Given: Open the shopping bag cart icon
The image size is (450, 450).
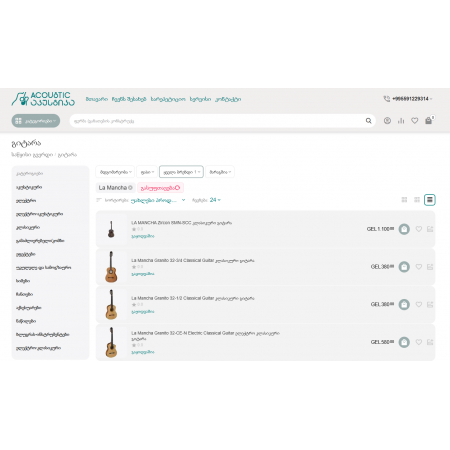Looking at the screenshot, I should tap(429, 121).
